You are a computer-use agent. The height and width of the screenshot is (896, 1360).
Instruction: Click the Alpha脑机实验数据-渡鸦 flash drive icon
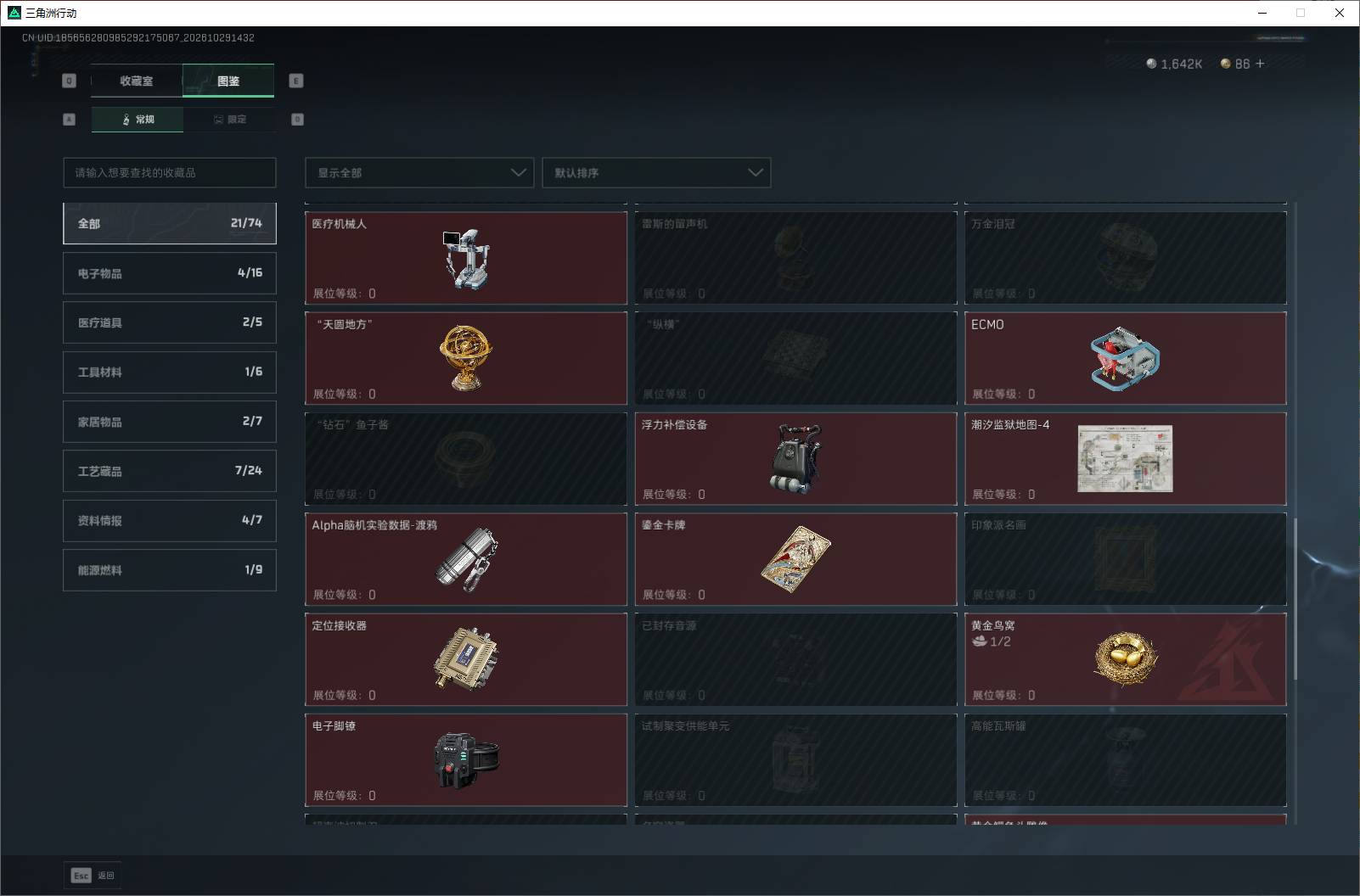click(x=466, y=559)
